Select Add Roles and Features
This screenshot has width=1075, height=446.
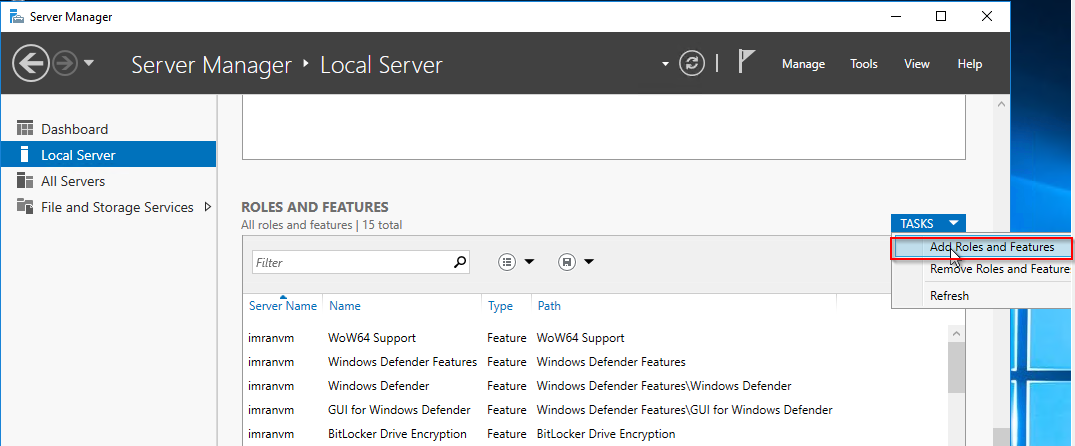pyautogui.click(x=991, y=247)
